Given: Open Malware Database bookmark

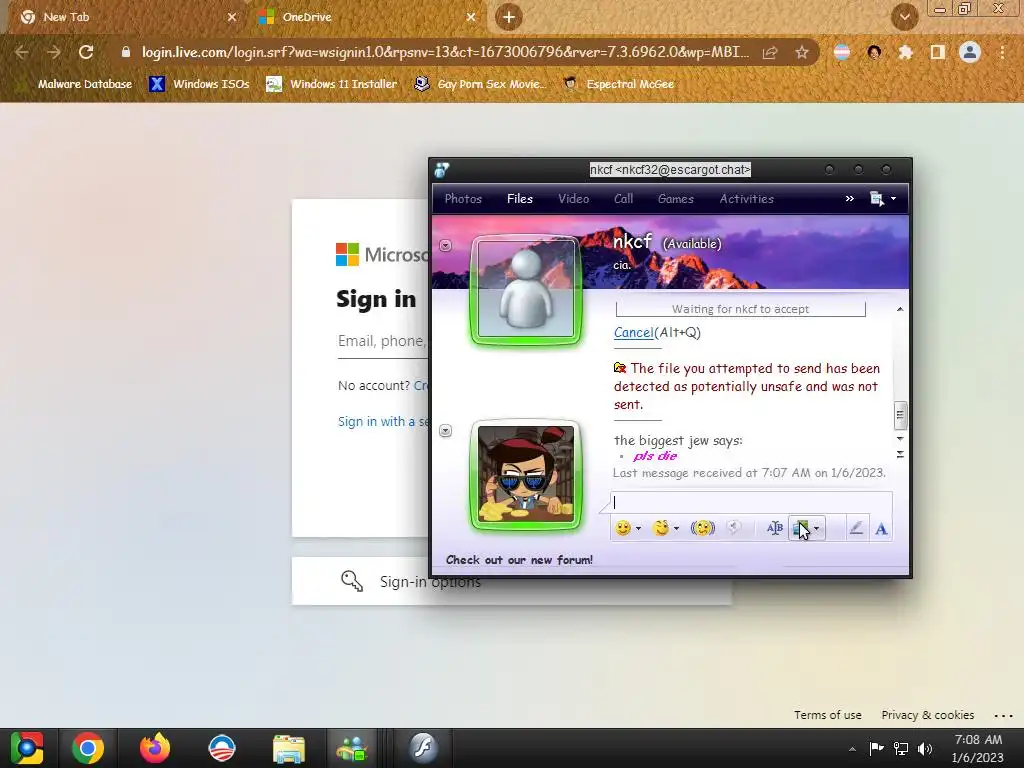Looking at the screenshot, I should pos(77,84).
